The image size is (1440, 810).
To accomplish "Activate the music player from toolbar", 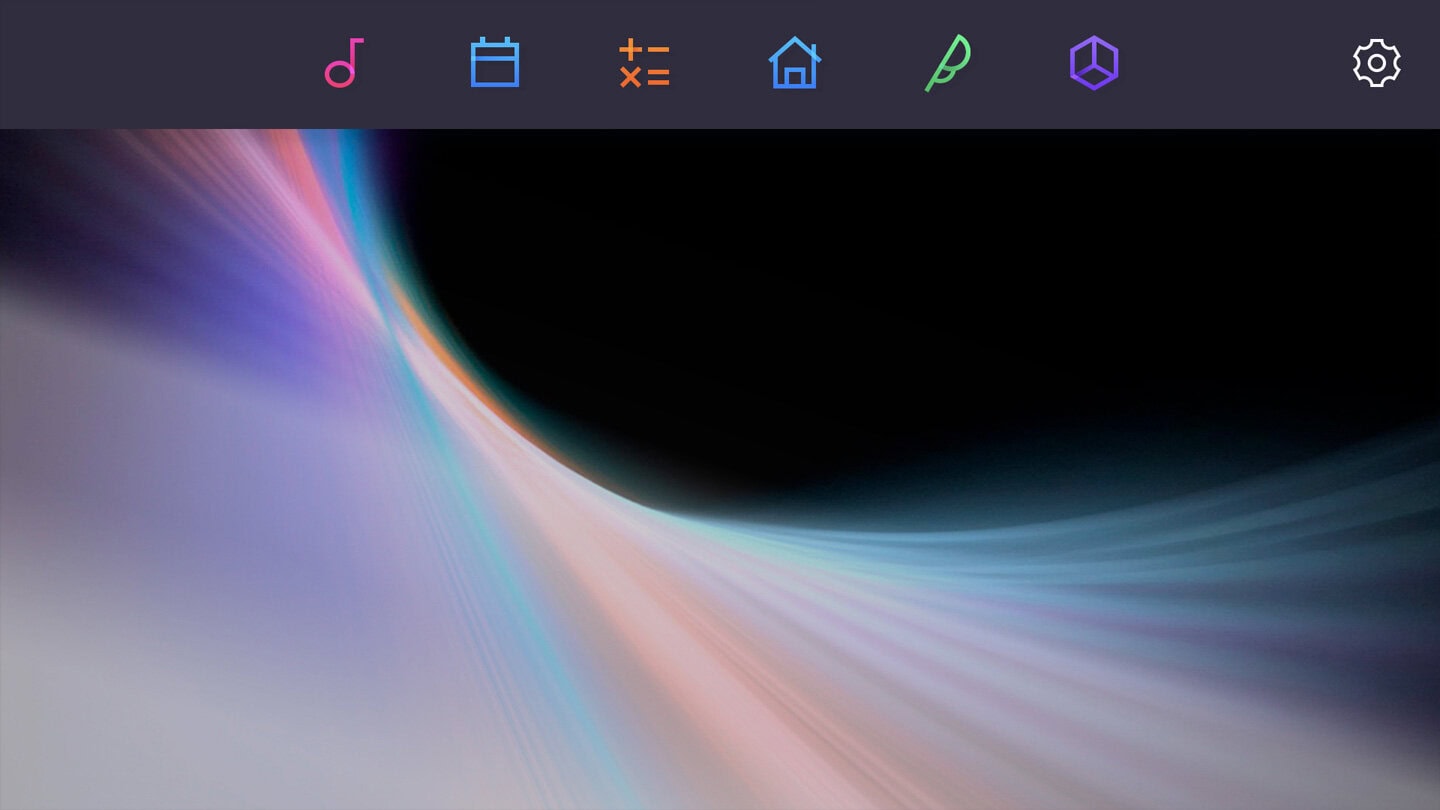I will point(343,63).
